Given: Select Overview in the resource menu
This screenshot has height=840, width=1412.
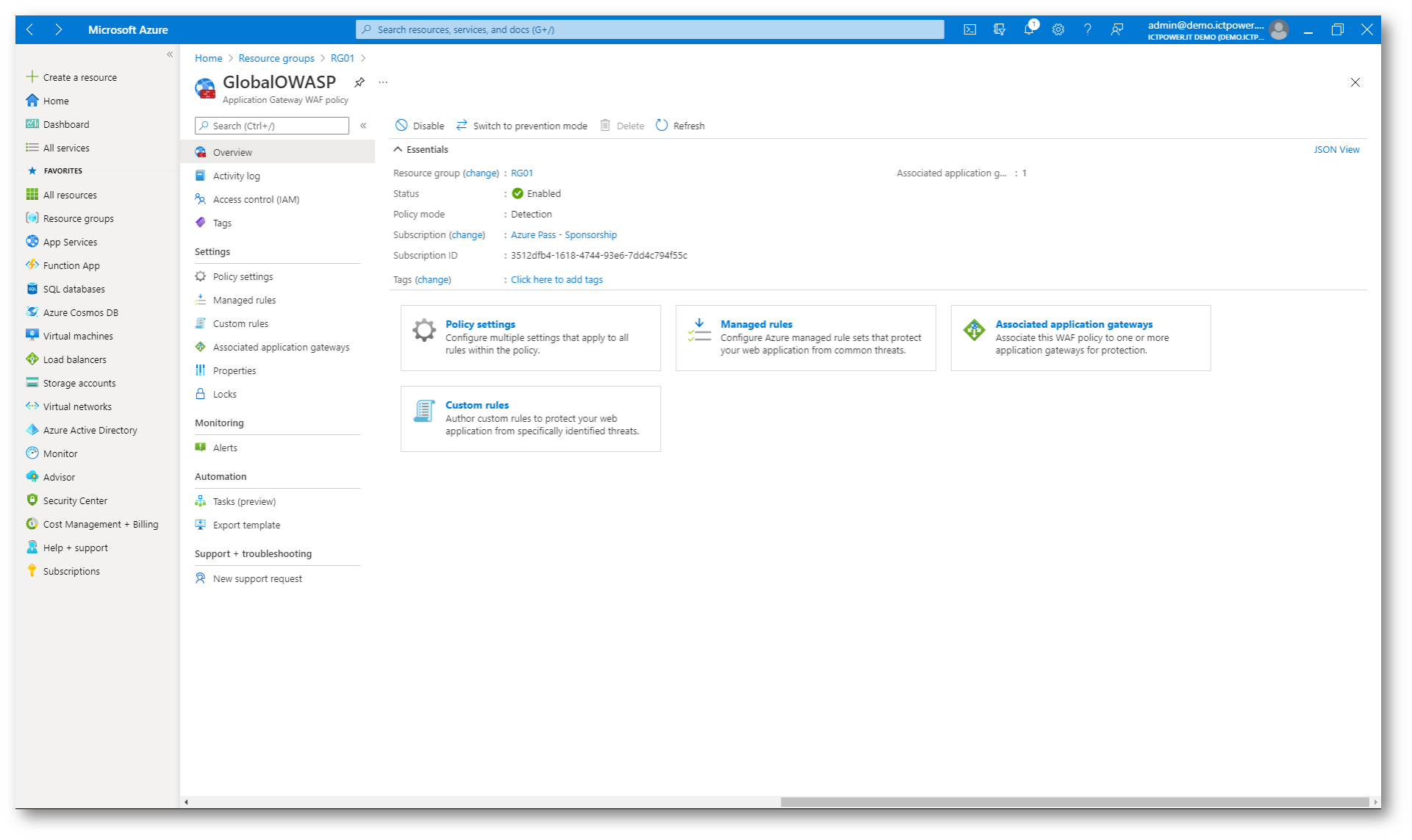Looking at the screenshot, I should coord(277,152).
